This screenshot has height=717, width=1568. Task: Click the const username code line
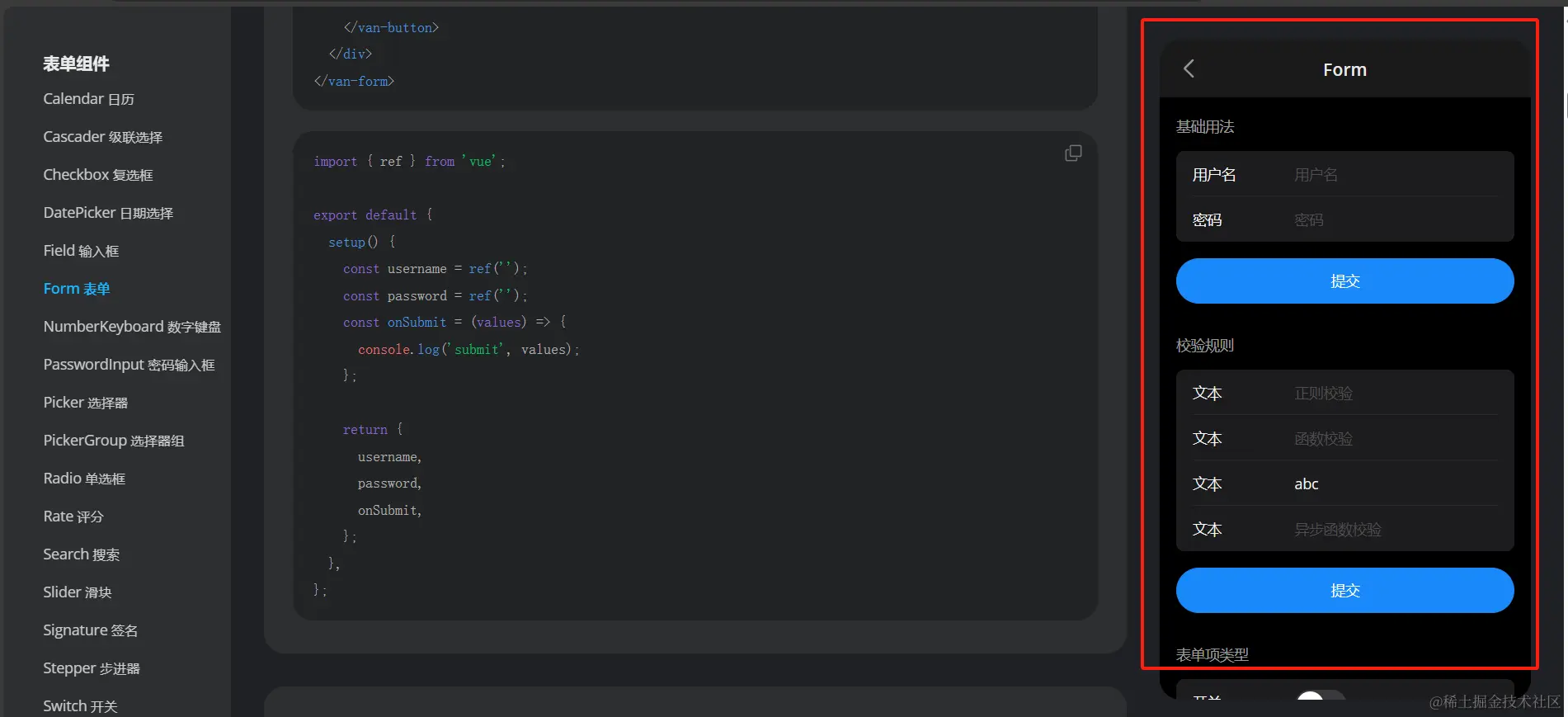tap(435, 269)
